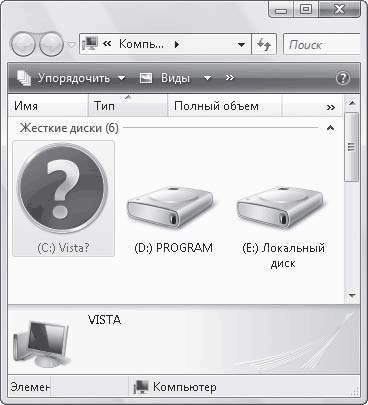Collapse the Жесткие диски group
368x405 pixels.
[330, 128]
